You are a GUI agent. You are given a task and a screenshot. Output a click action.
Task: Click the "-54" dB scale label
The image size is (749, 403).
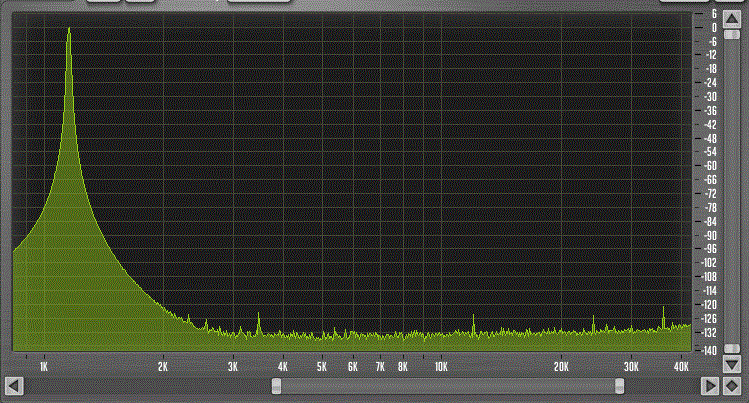711,152
